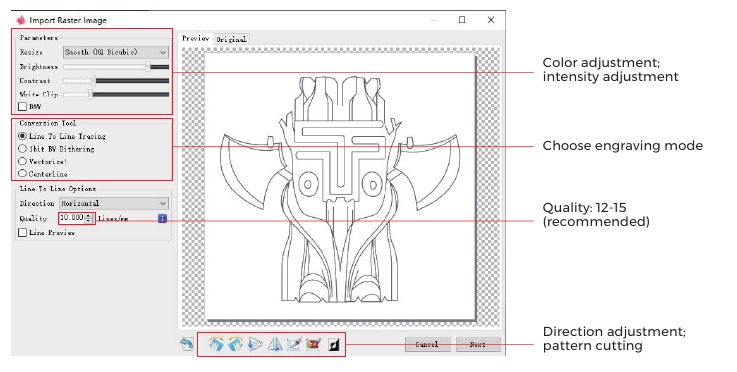The height and width of the screenshot is (372, 737).
Task: Click the red auto-crop icon
Action: (314, 344)
